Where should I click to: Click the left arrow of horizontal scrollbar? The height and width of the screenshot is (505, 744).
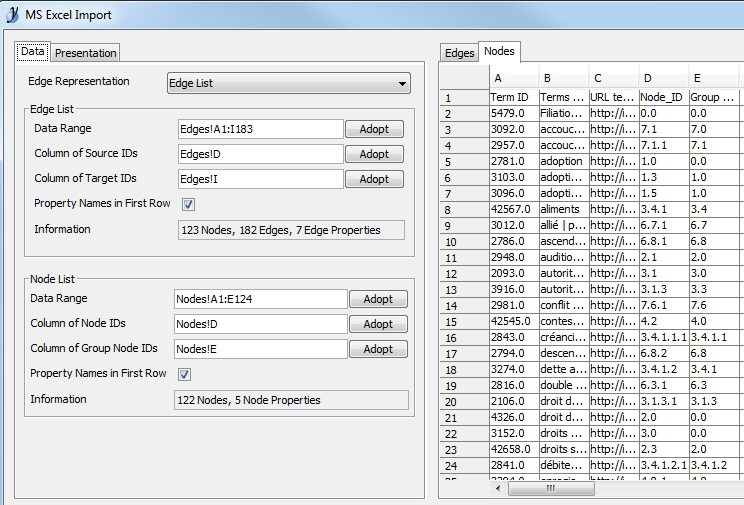point(498,489)
